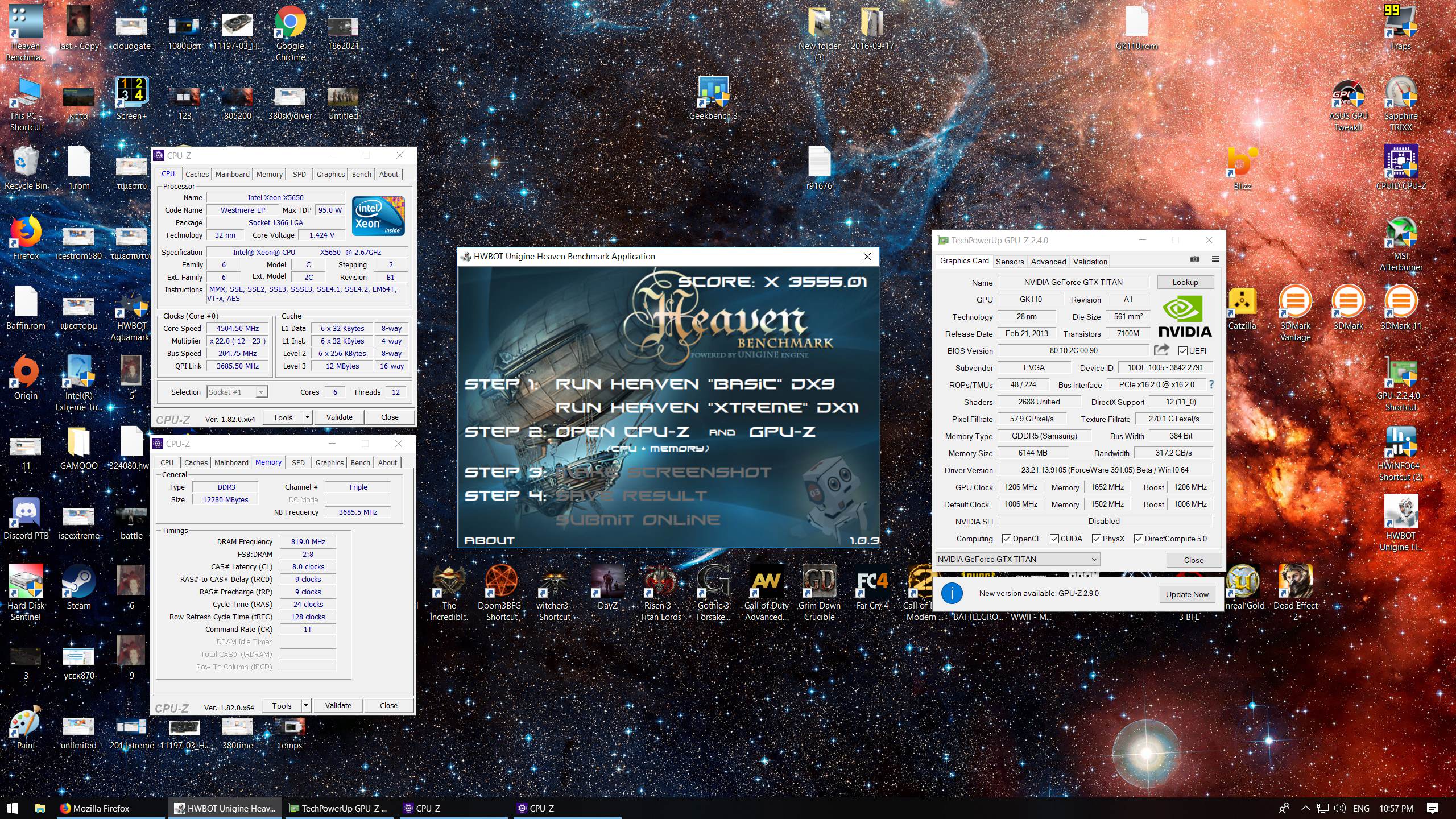Click ABOUT in HWBOT Heaven window
Viewport: 1456px width, 819px height.
(490, 540)
